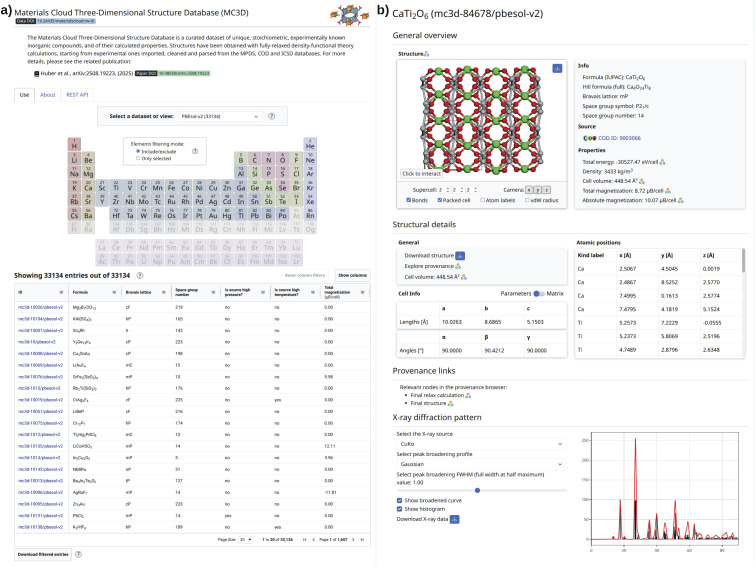
Task: Go to the next table page
Action: click(x=353, y=540)
